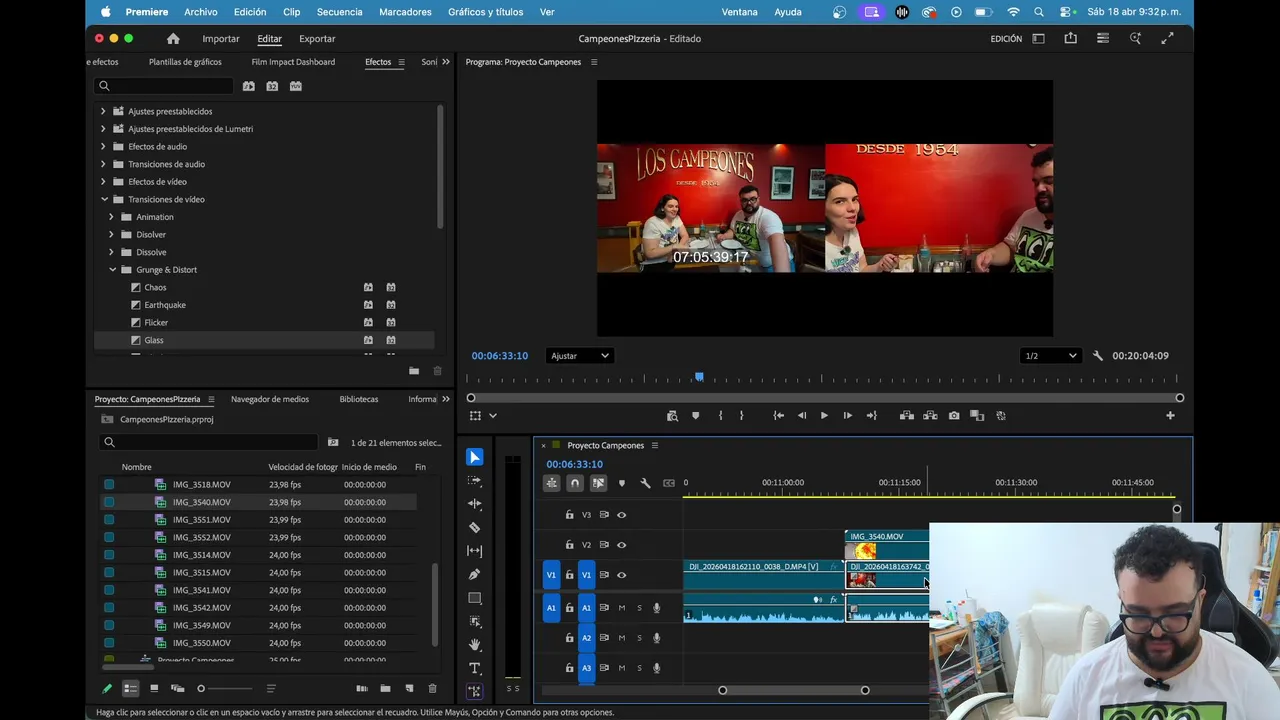Open timeline display settings wrench

pyautogui.click(x=645, y=483)
